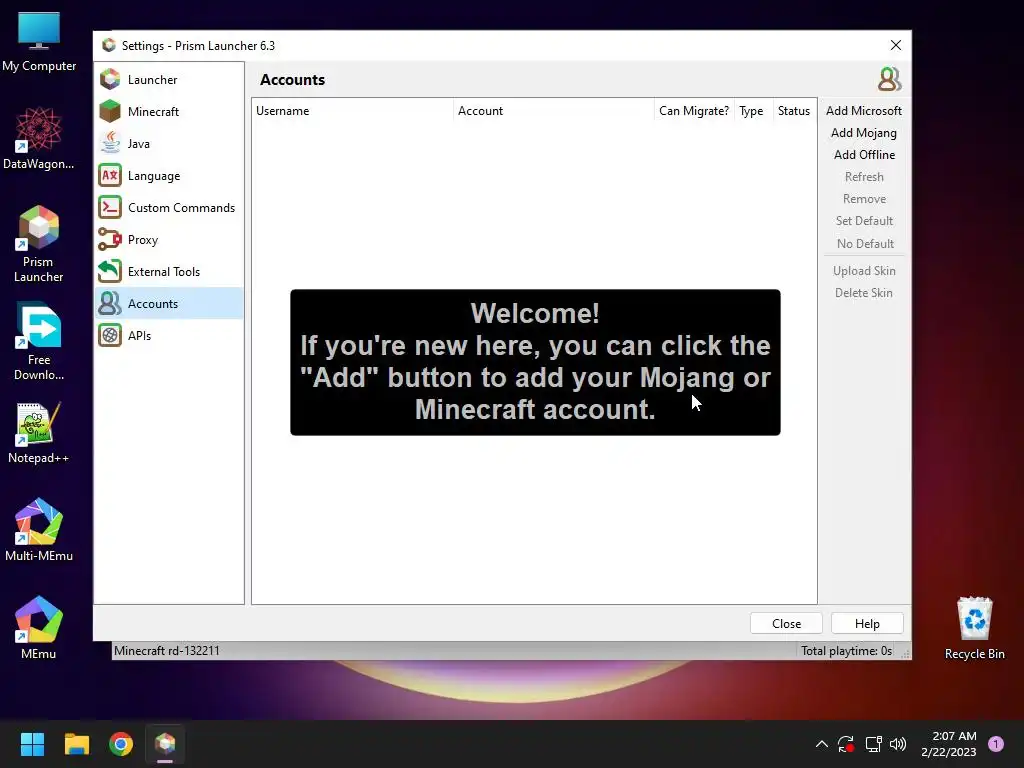
Task: Select the Proxy settings icon
Action: point(110,240)
